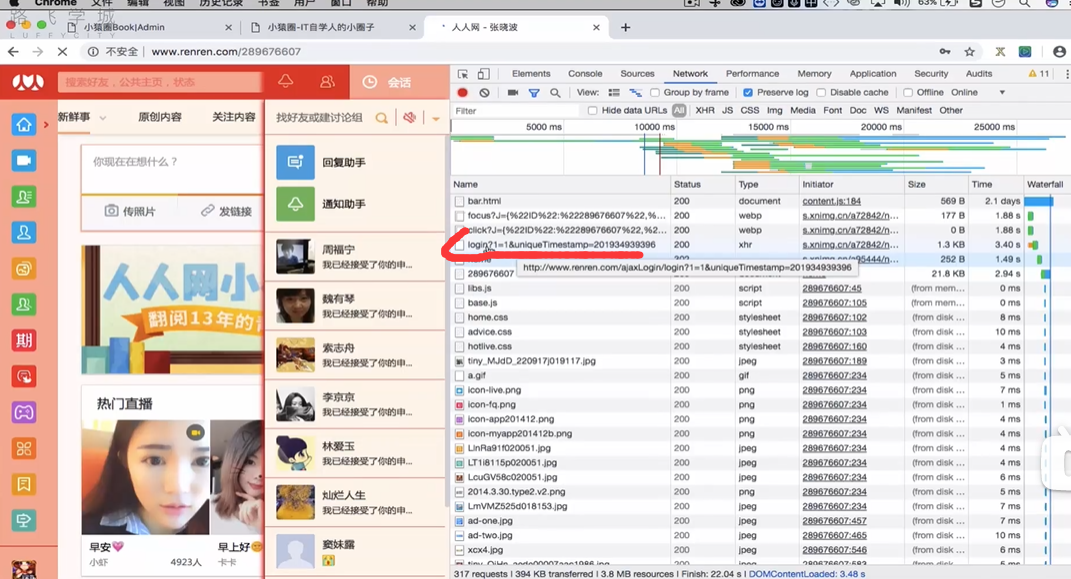1071x579 pixels.
Task: Expand left sidebar arrow next to home
Action: click(x=46, y=125)
